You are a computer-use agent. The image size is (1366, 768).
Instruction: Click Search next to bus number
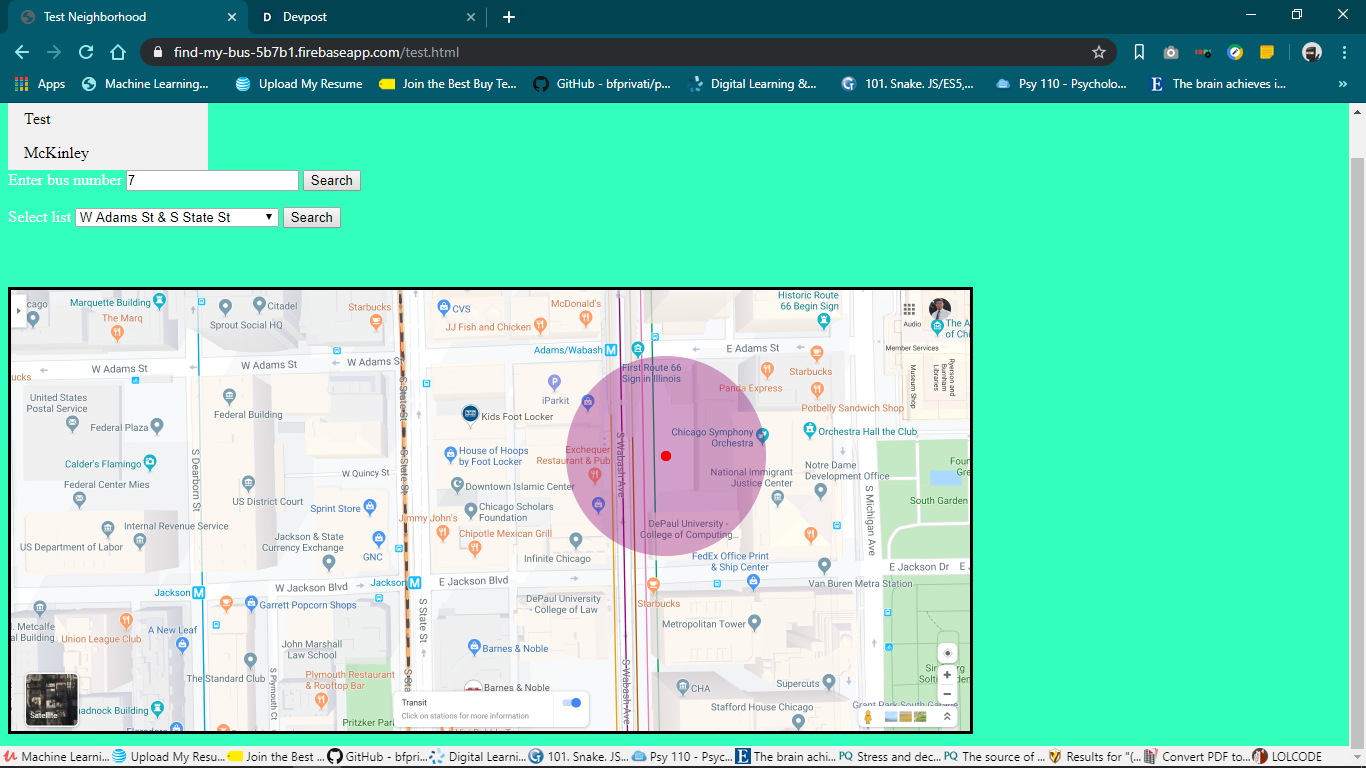pyautogui.click(x=332, y=180)
